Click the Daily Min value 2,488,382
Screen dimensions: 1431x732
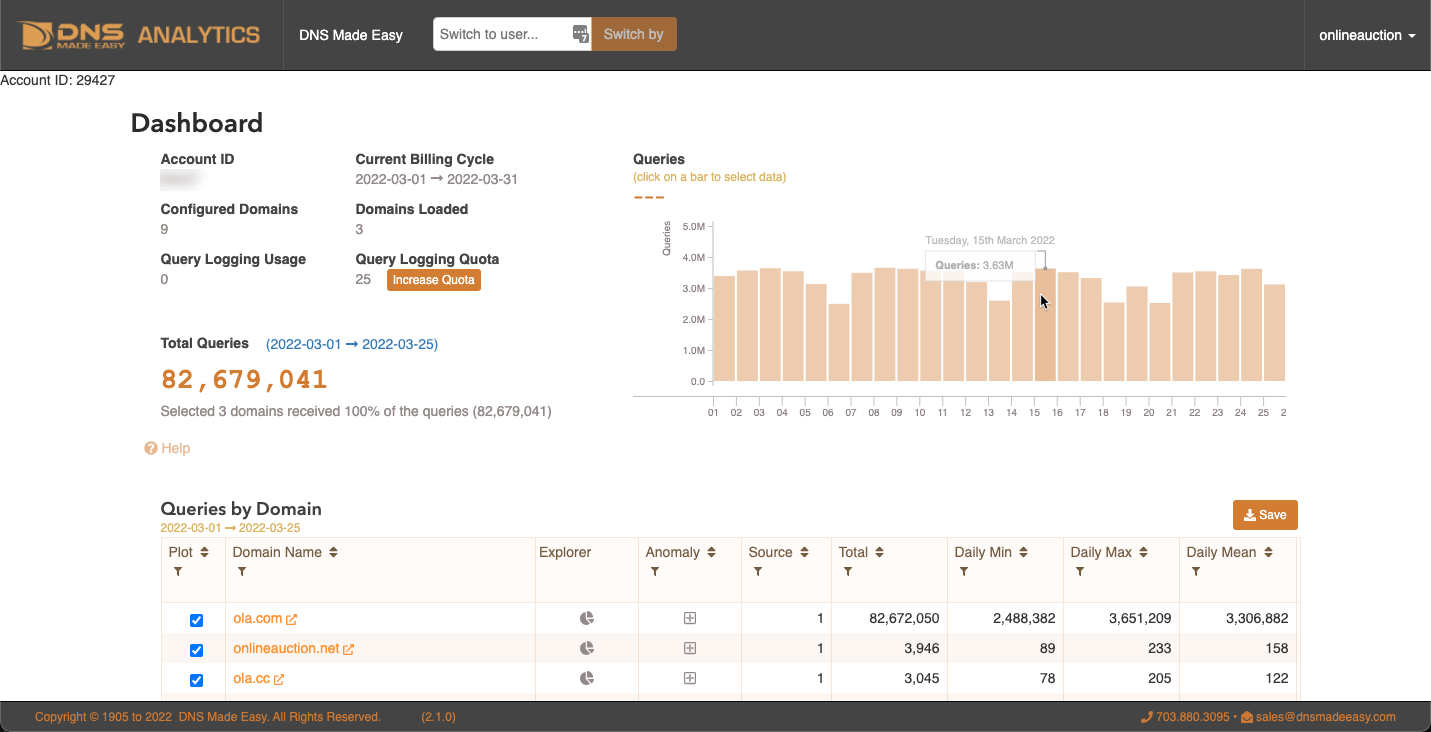point(1024,618)
